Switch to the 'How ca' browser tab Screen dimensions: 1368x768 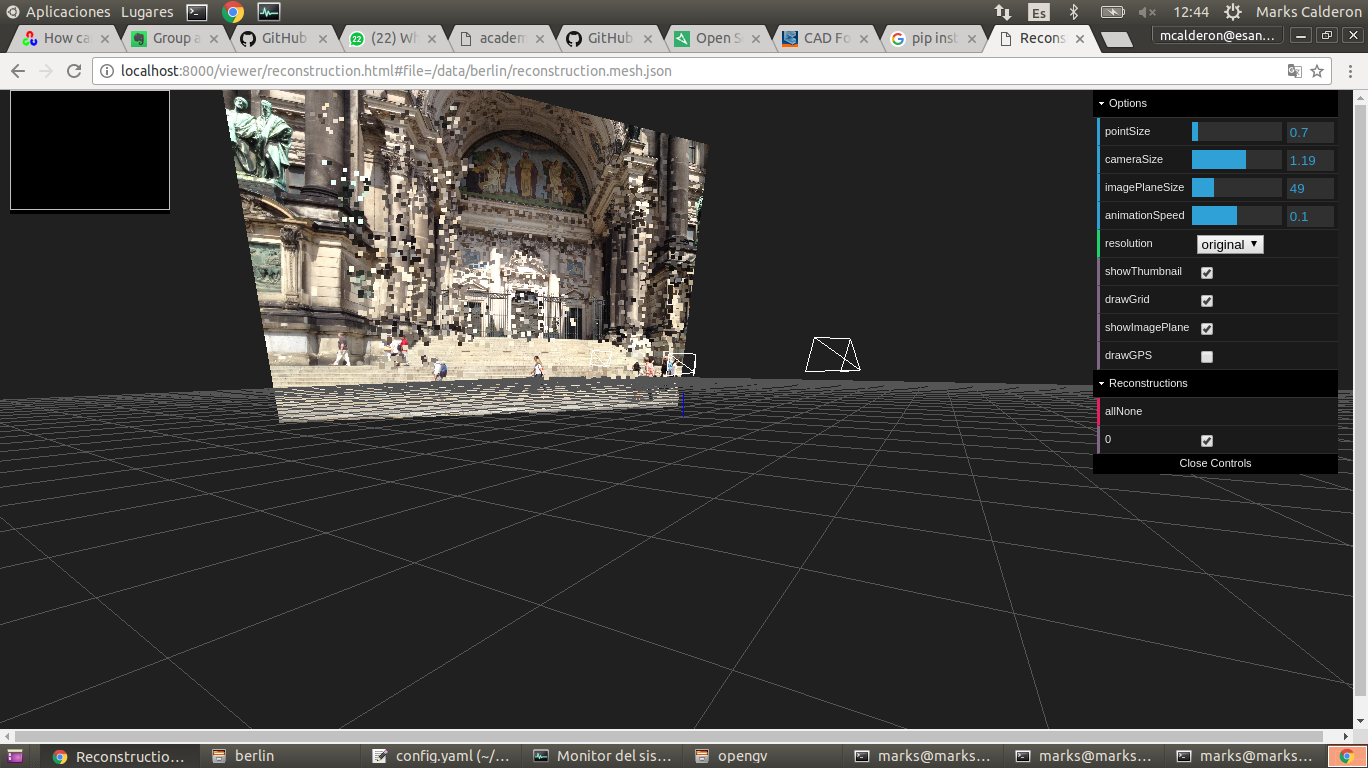(x=66, y=38)
